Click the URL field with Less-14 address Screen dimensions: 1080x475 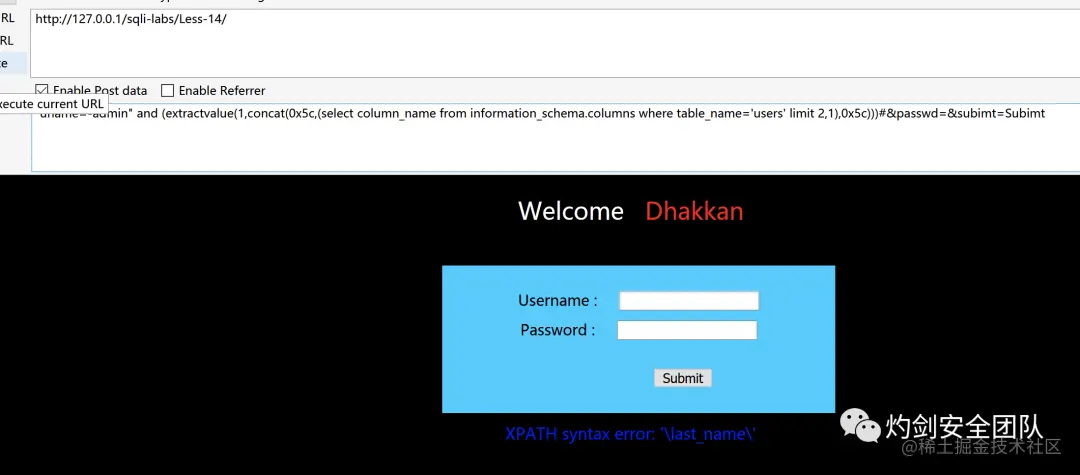555,43
